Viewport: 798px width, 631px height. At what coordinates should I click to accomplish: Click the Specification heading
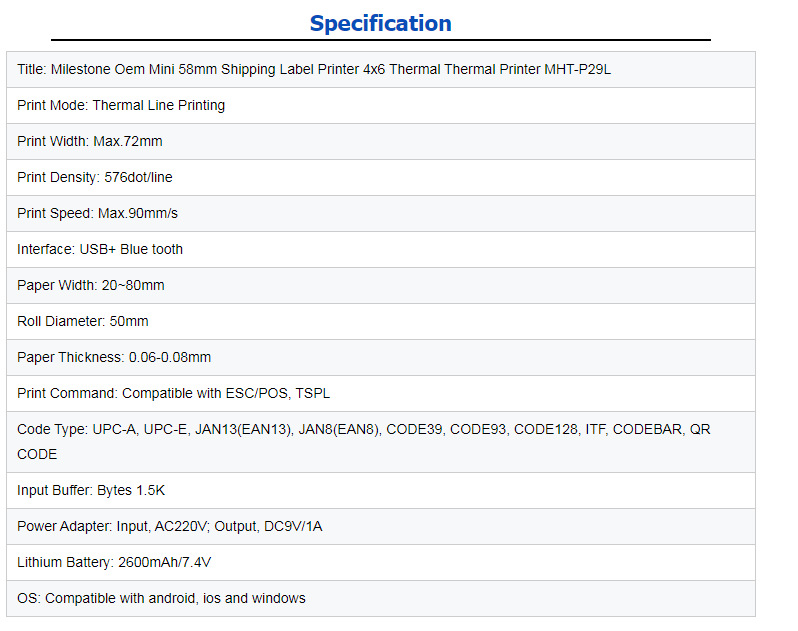(380, 23)
